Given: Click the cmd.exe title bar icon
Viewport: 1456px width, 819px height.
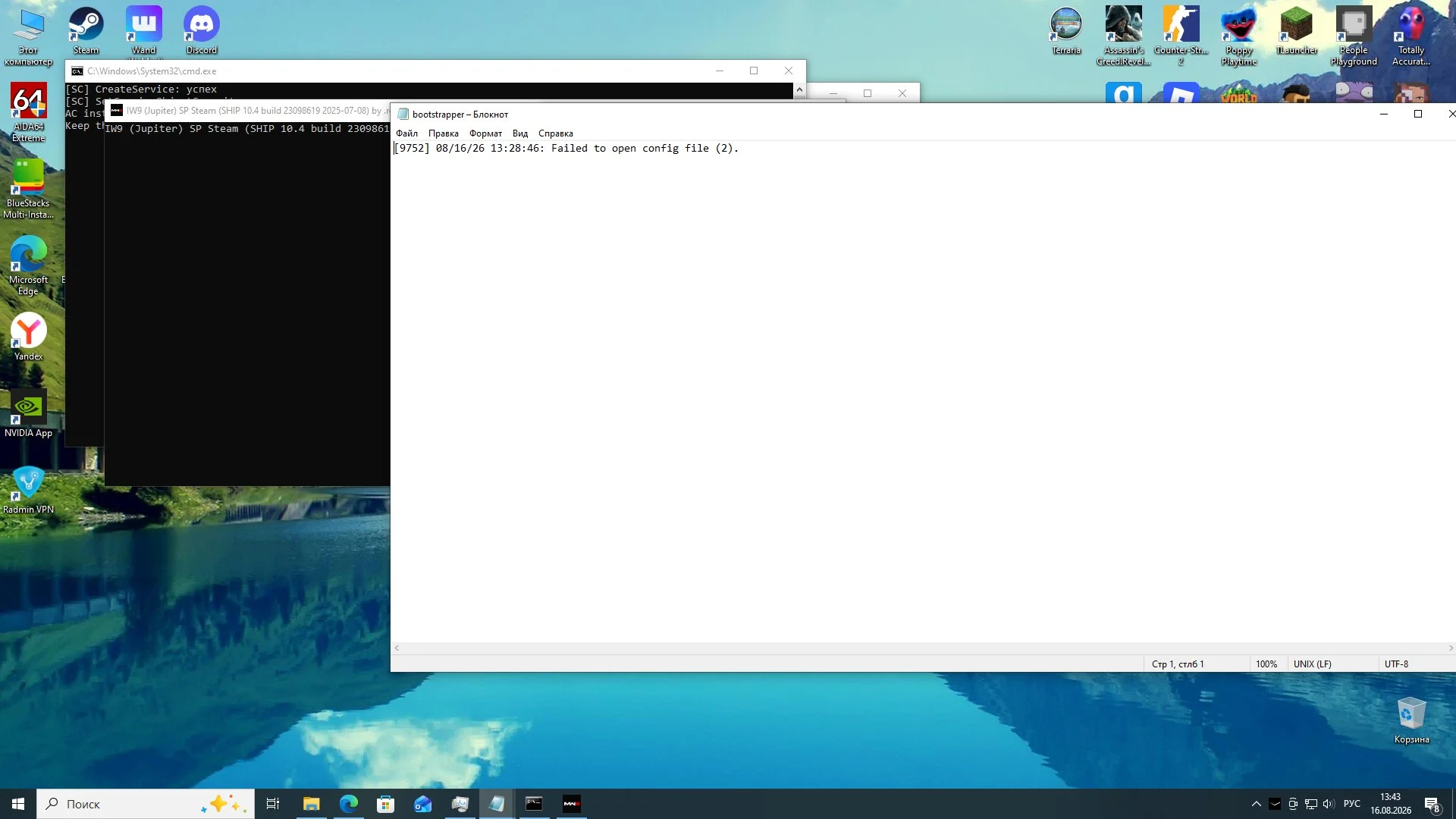Looking at the screenshot, I should click(77, 71).
